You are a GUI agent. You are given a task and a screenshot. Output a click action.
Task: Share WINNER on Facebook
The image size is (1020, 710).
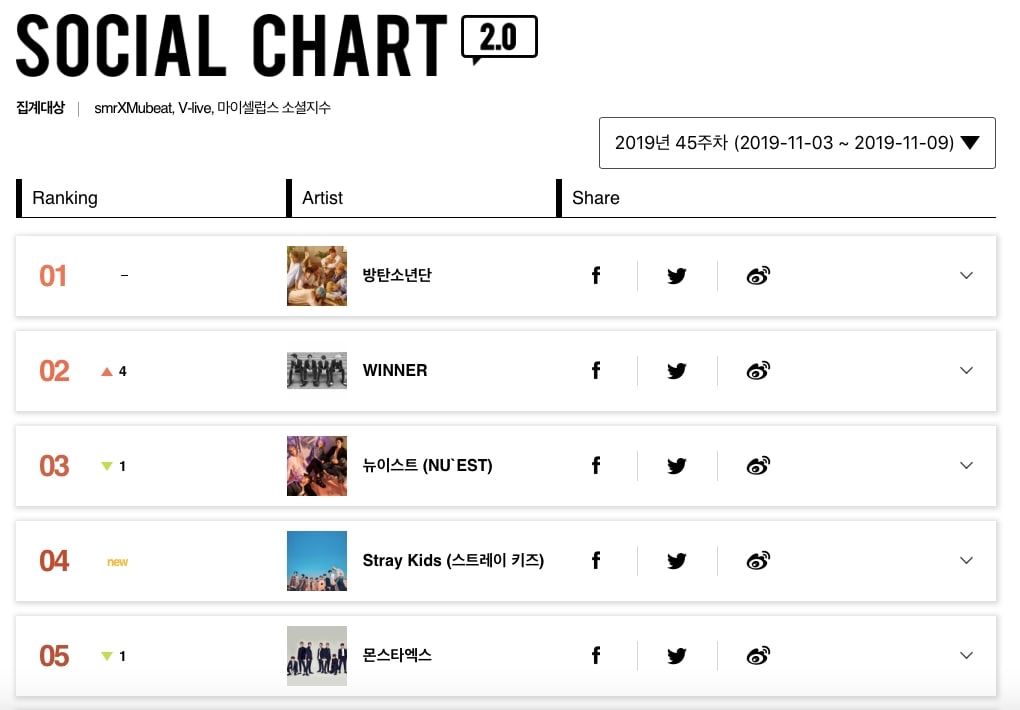tap(596, 371)
